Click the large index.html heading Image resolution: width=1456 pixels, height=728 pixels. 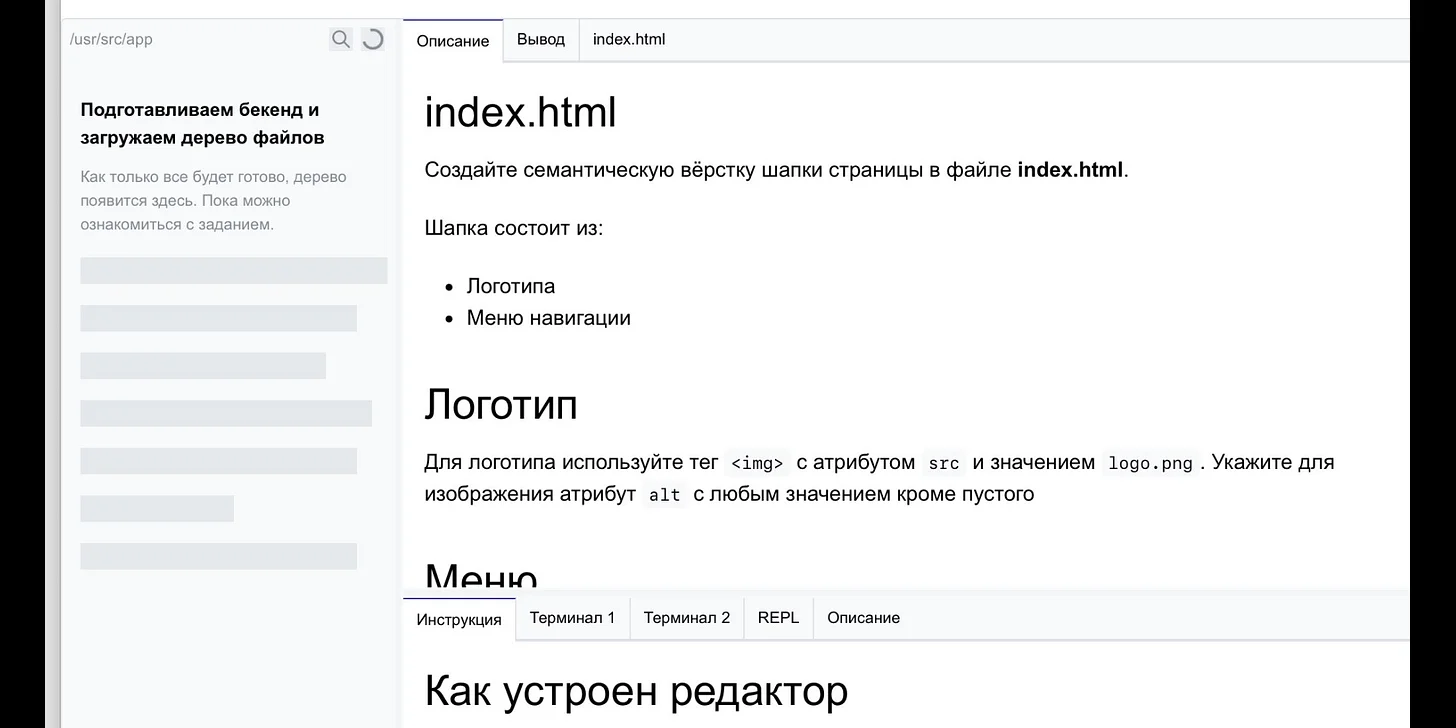(x=520, y=112)
